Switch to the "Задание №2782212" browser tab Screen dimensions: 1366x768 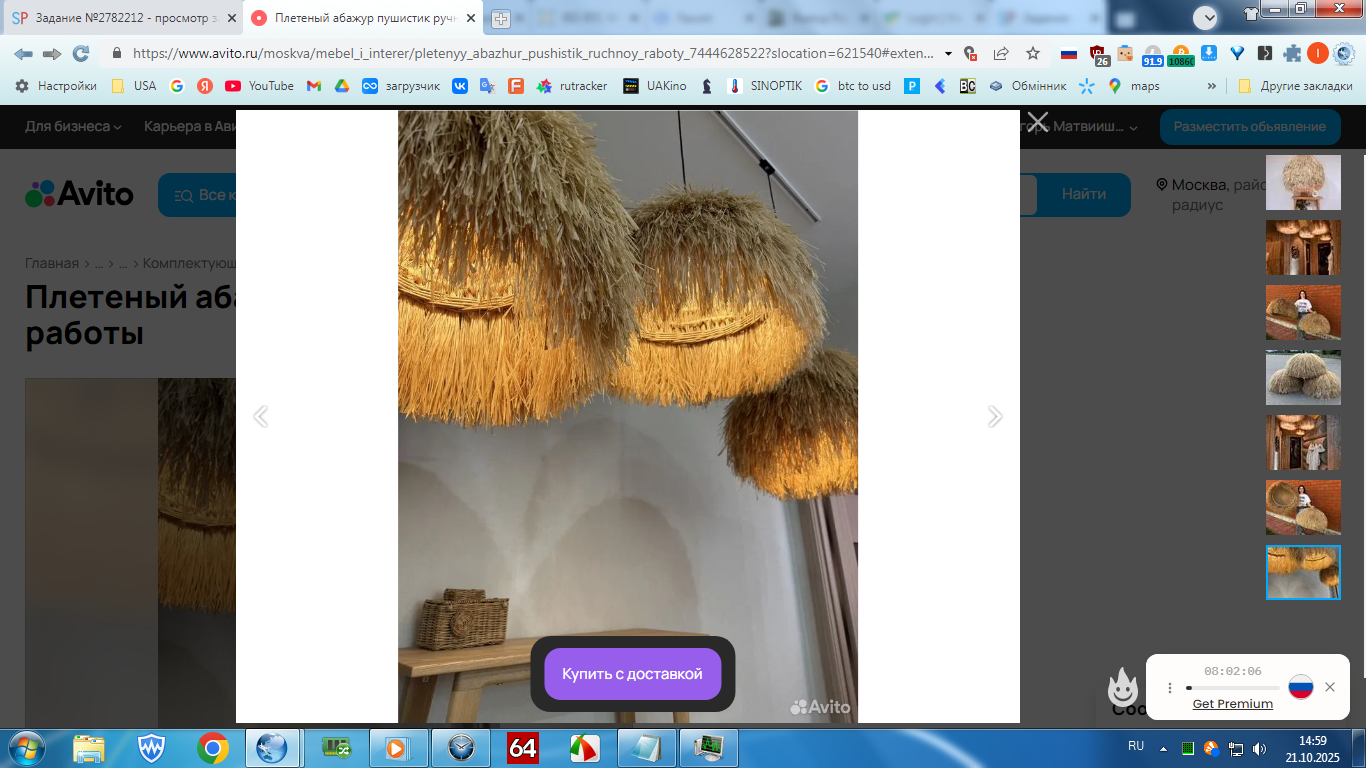(124, 18)
